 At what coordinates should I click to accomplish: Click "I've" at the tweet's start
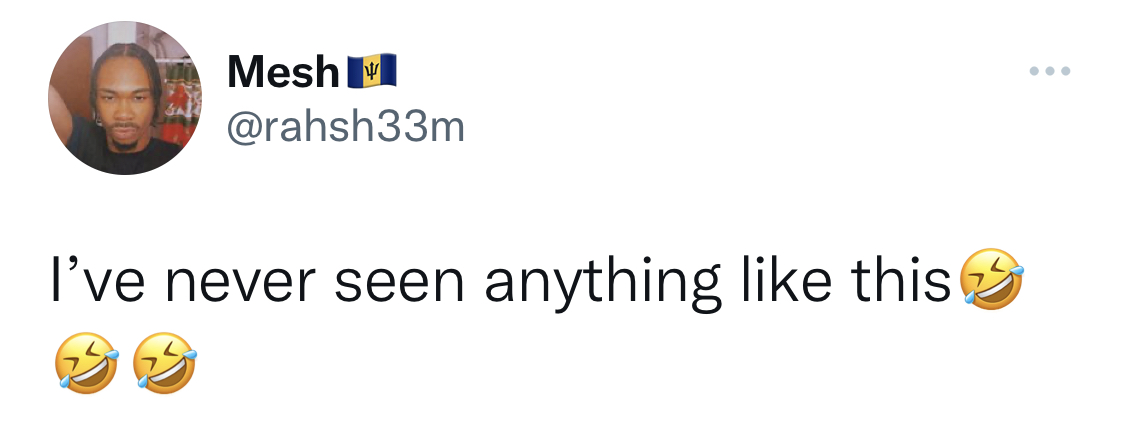click(98, 279)
